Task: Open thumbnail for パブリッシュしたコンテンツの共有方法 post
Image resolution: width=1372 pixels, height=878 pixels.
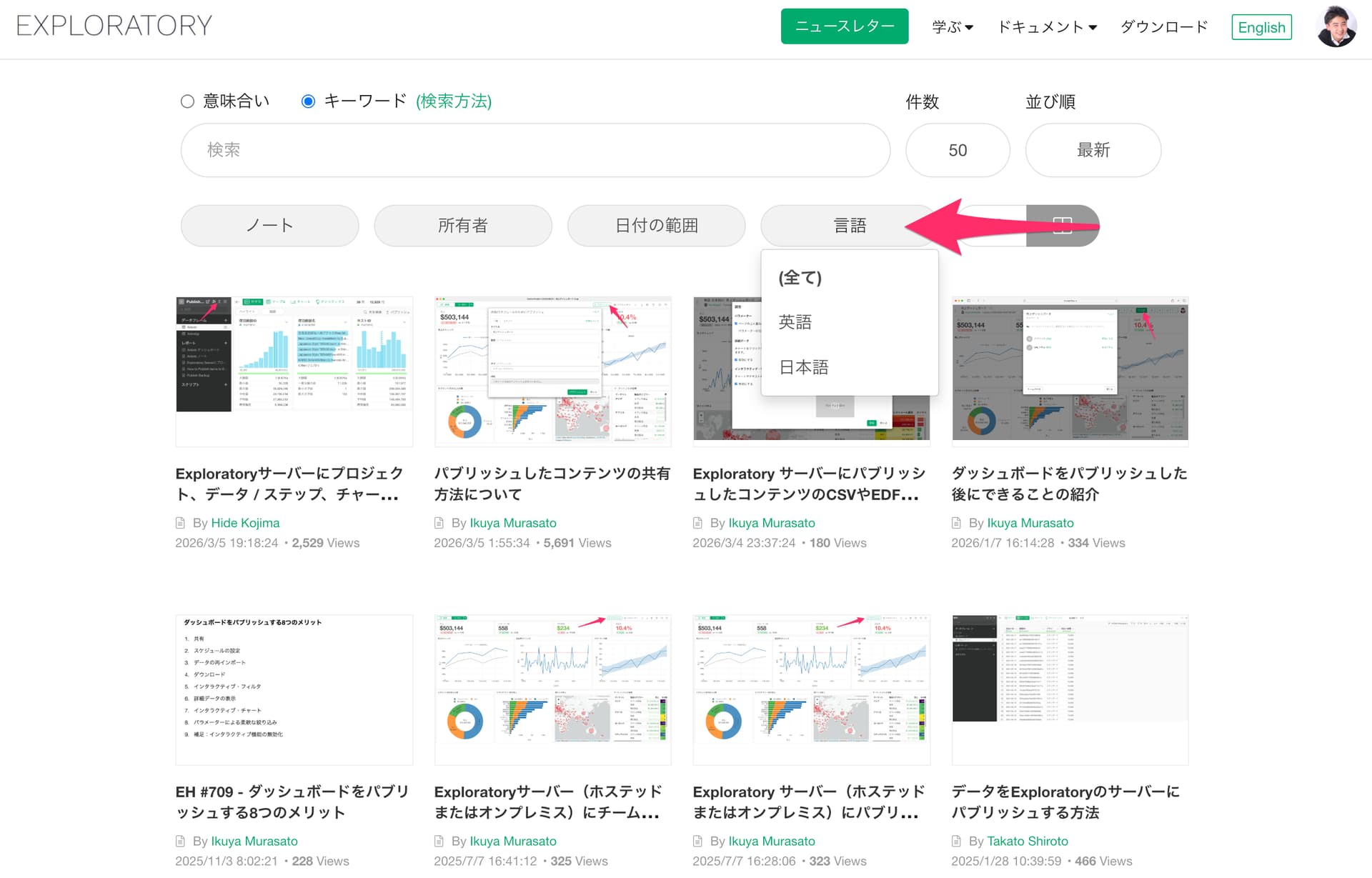Action: click(553, 371)
